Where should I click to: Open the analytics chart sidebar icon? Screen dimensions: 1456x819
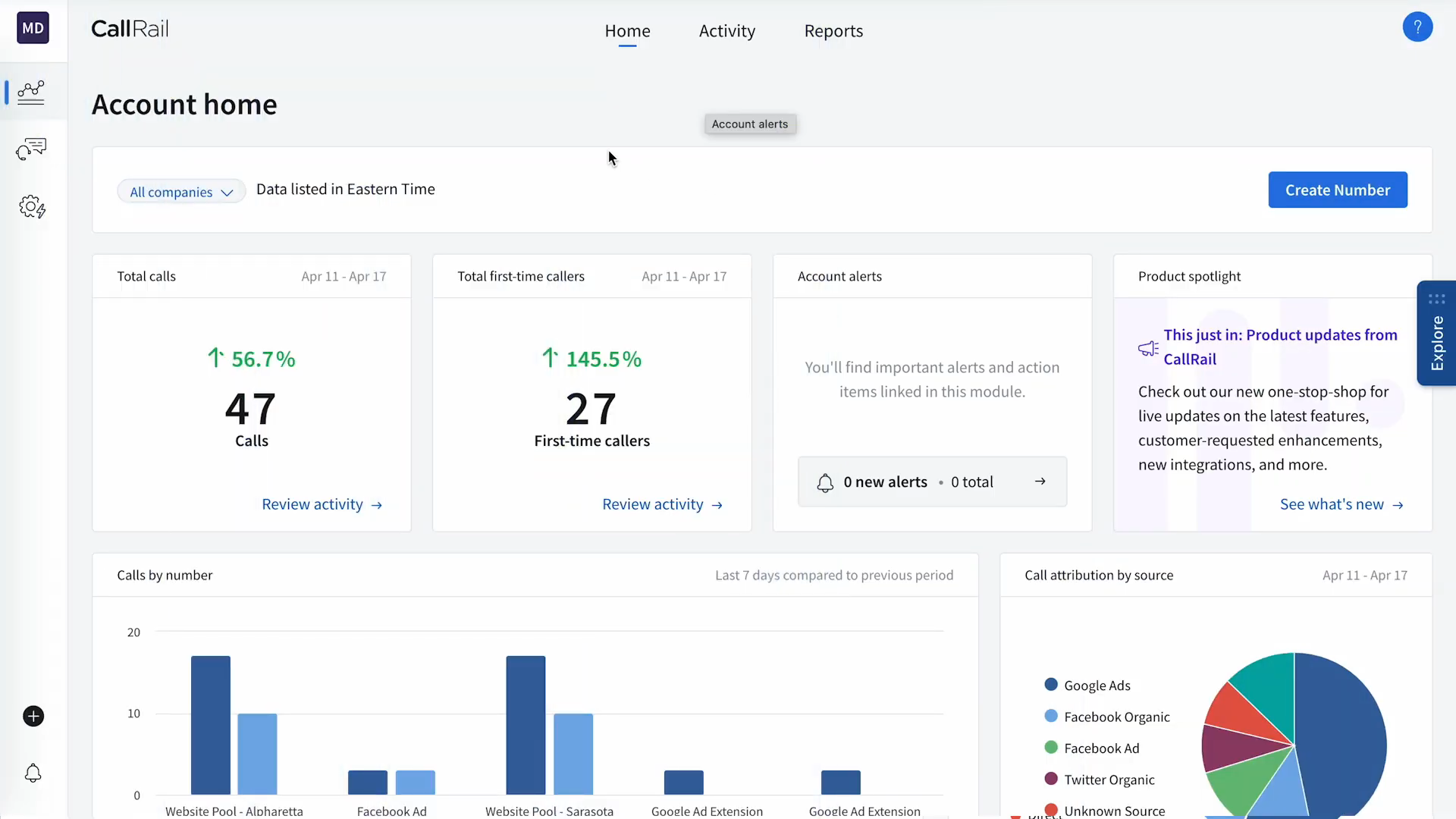tap(31, 93)
